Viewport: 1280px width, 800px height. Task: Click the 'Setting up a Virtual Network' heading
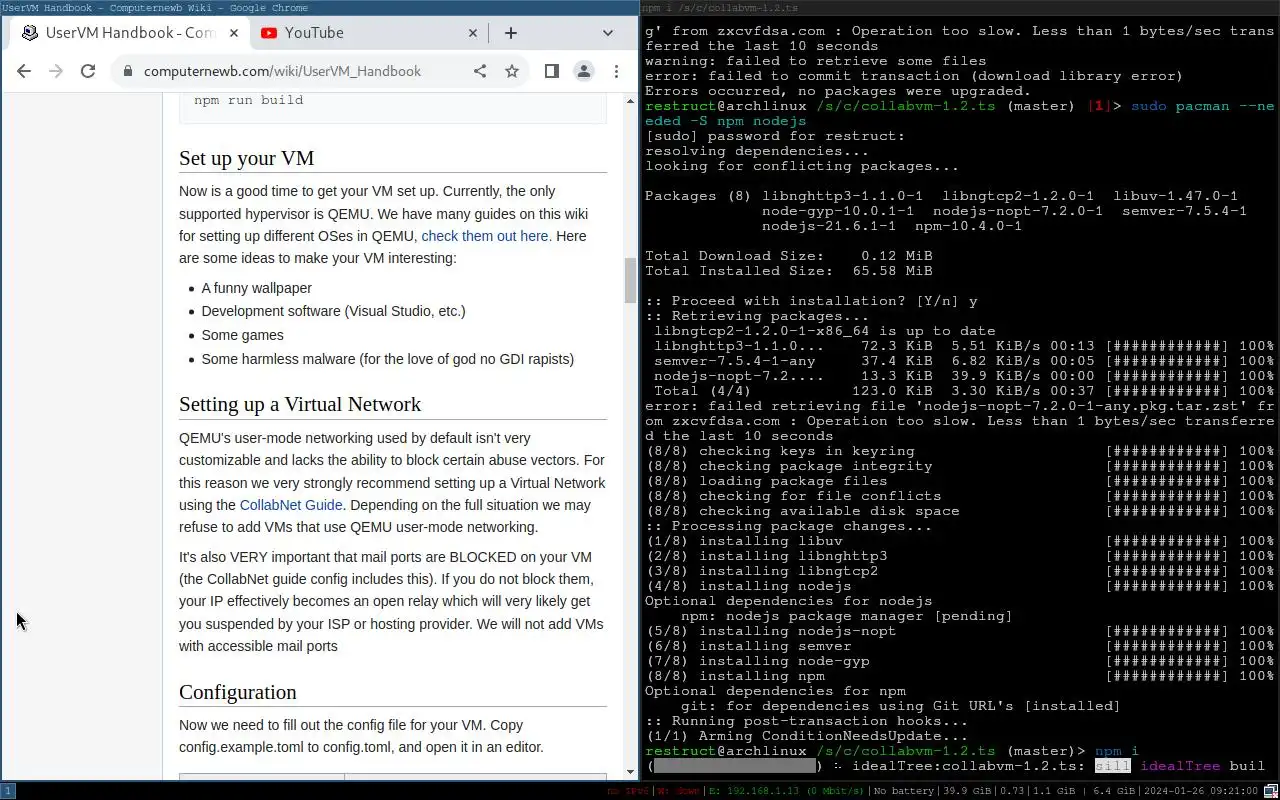[300, 404]
